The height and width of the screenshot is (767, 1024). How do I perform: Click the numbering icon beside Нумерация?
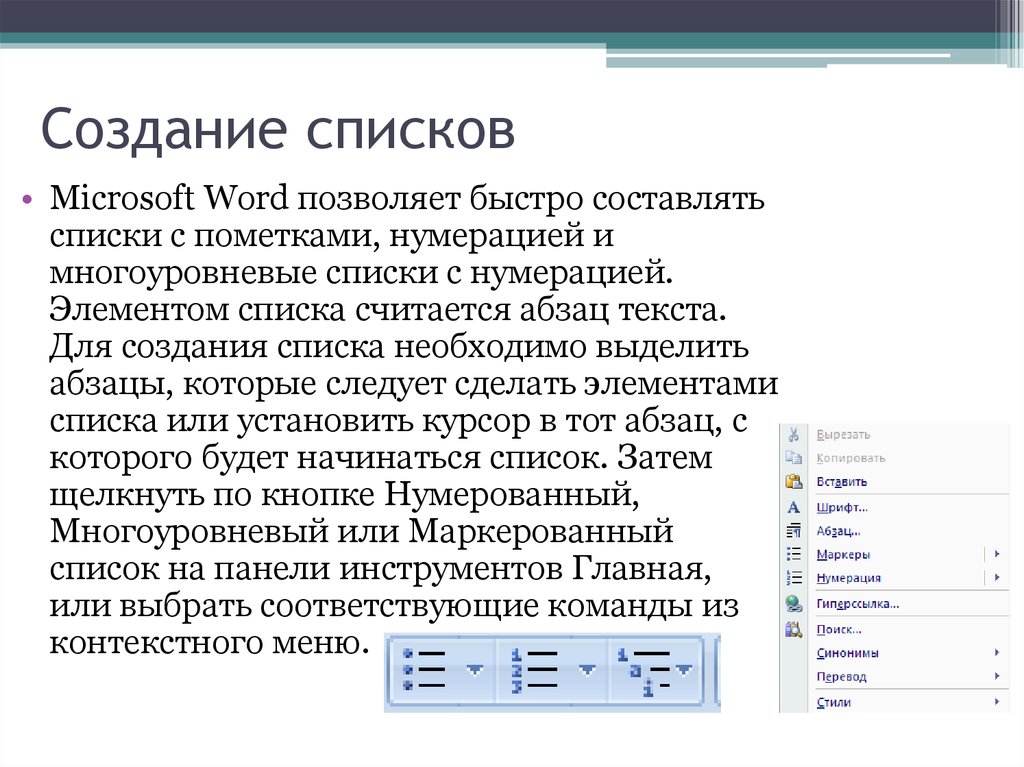click(x=793, y=578)
